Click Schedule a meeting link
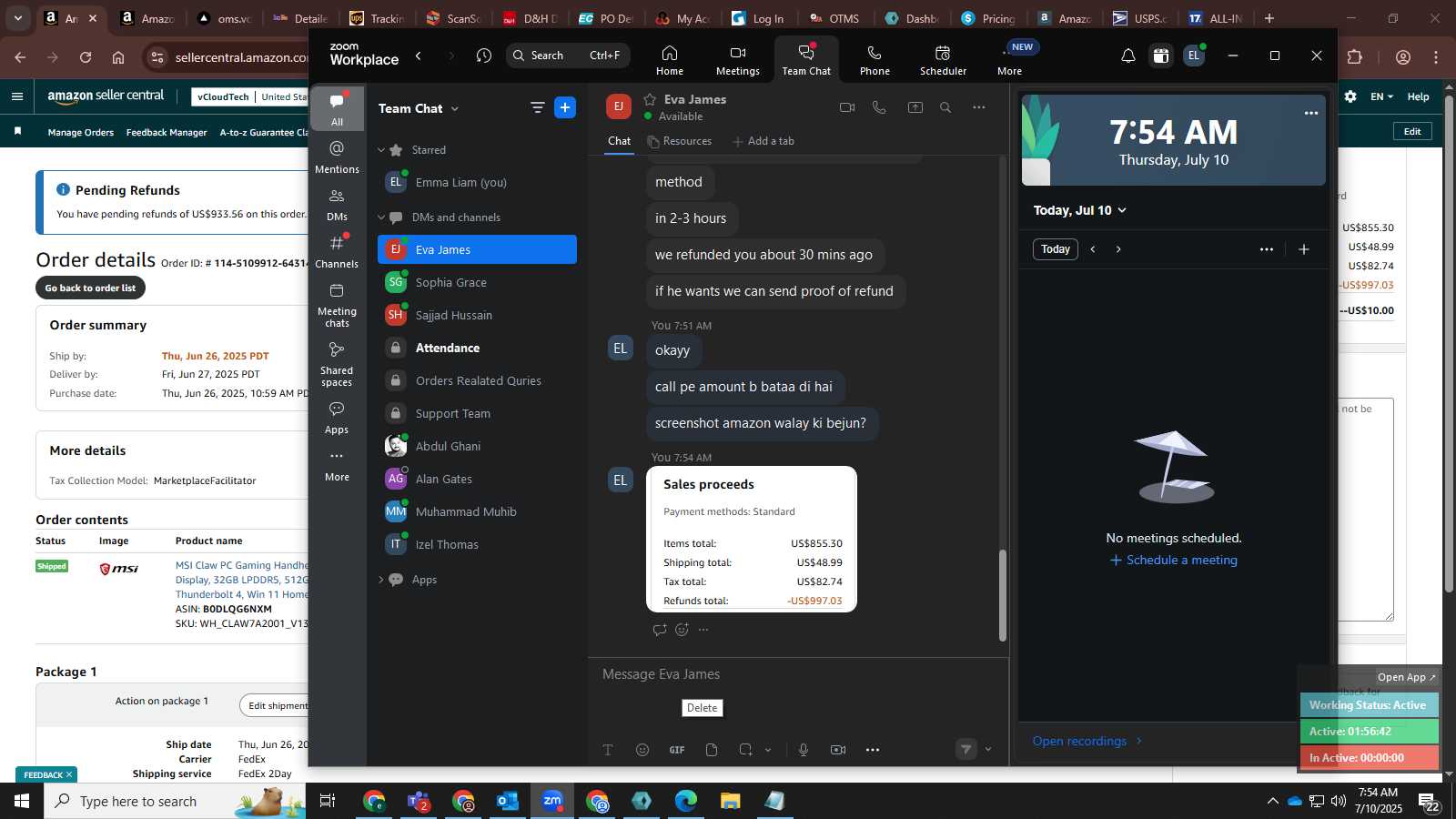 pyautogui.click(x=1174, y=561)
